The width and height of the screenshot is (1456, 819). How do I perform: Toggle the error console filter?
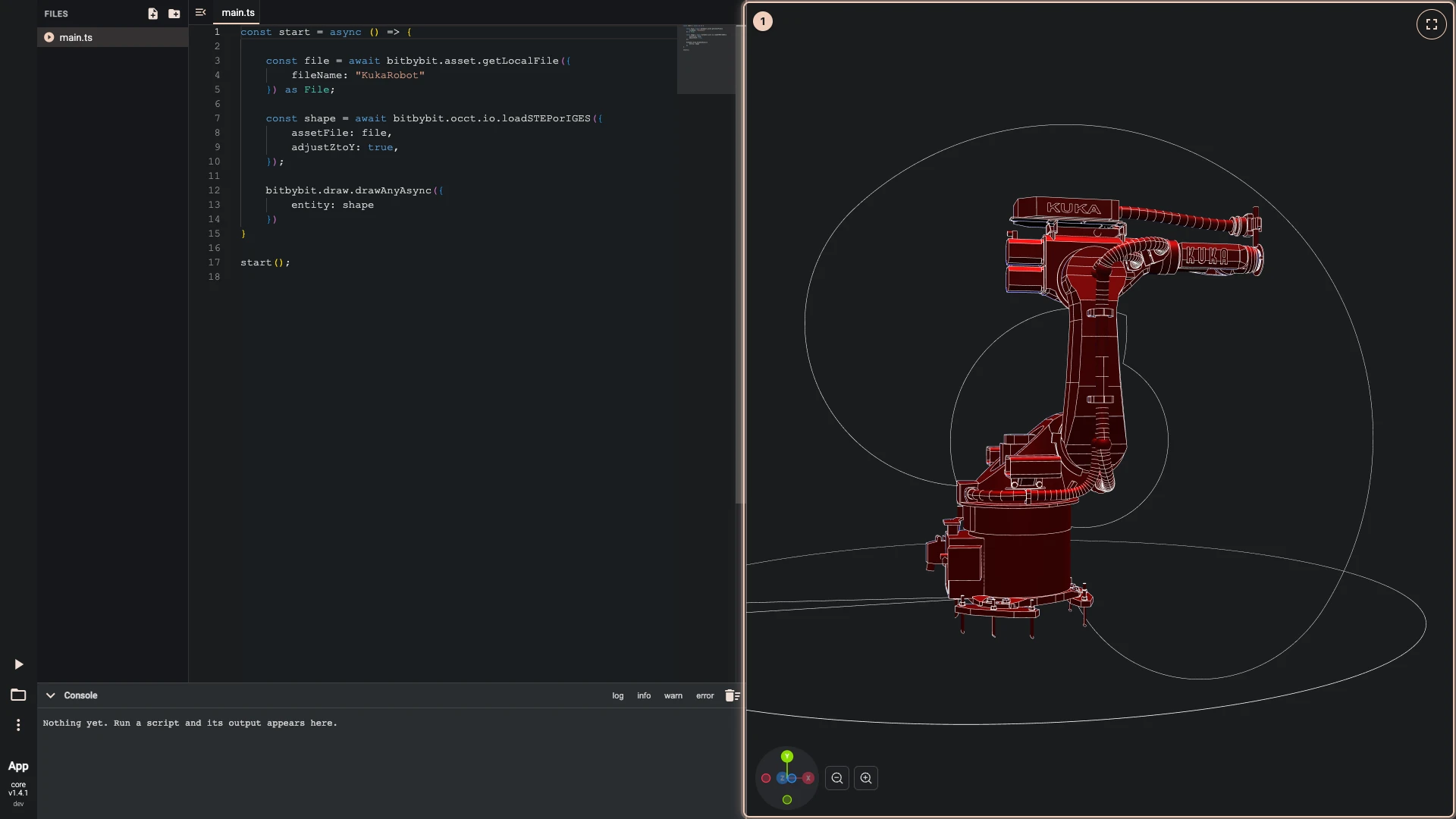pyautogui.click(x=705, y=695)
